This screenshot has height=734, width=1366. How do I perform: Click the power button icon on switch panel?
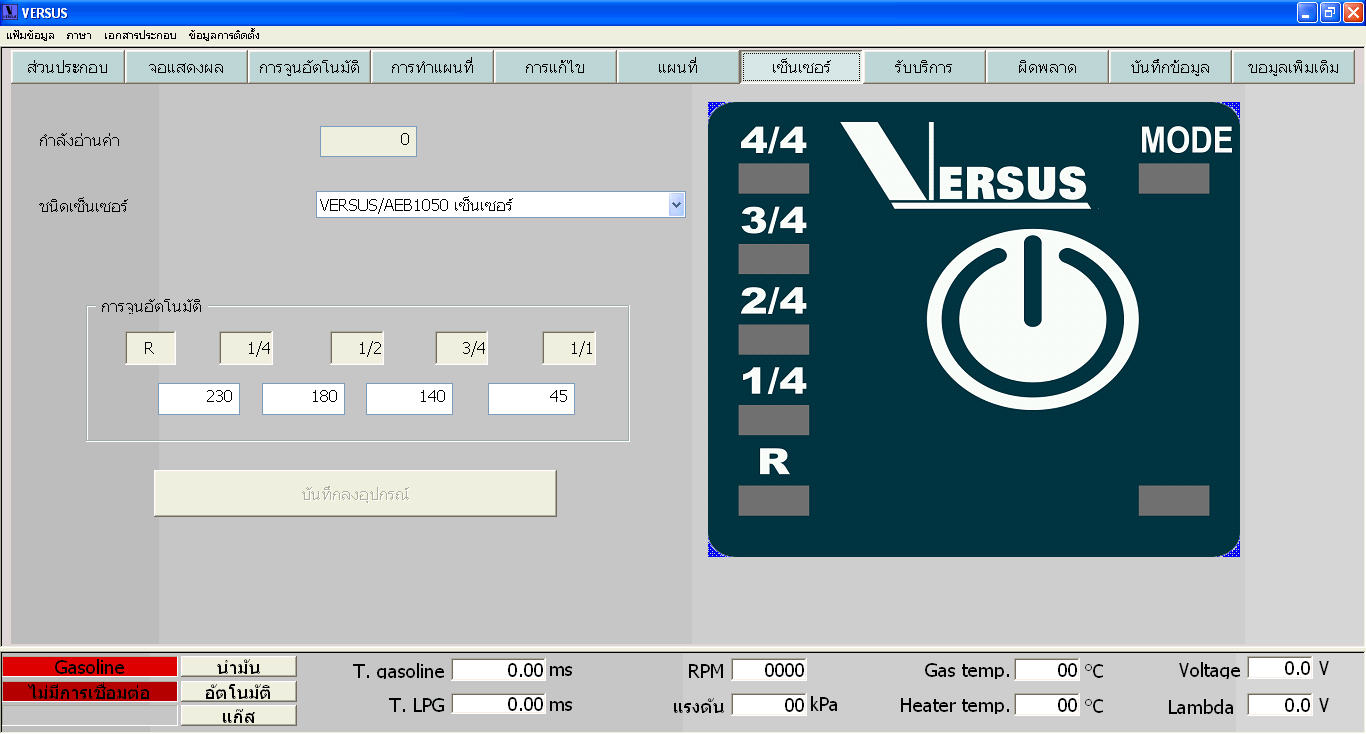[x=1032, y=316]
